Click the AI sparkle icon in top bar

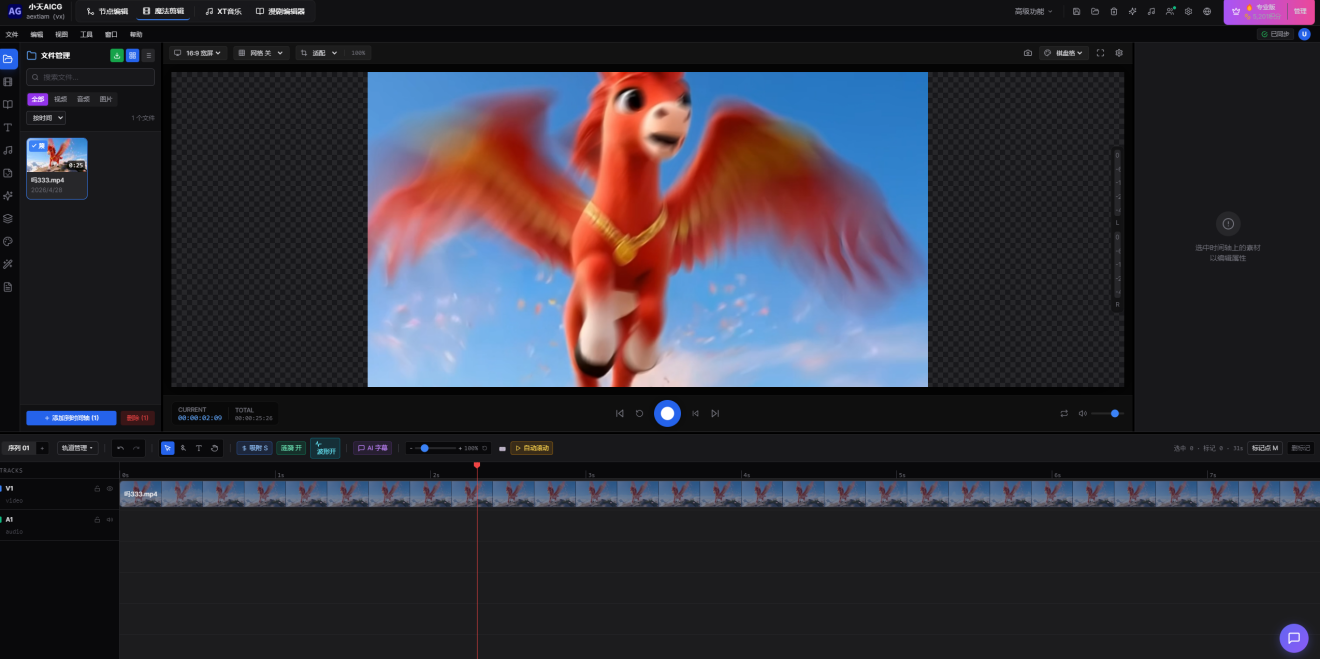(x=1133, y=11)
